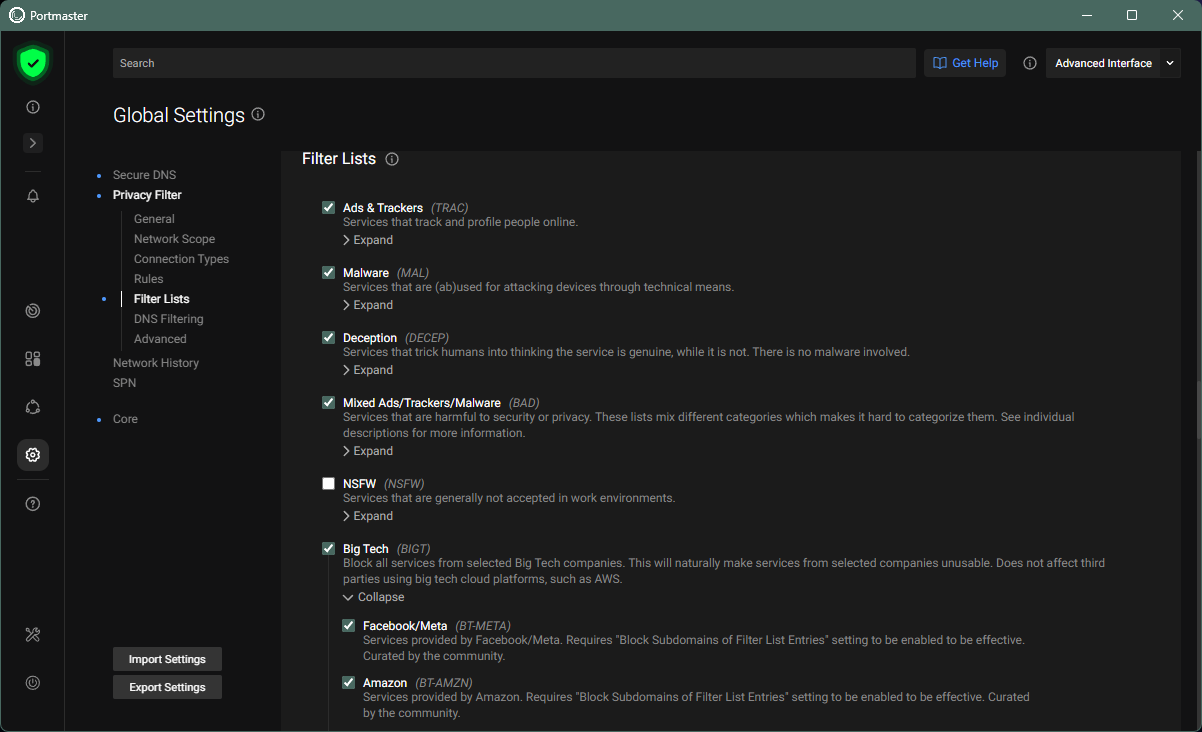
Task: Select the Filter Lists subsection
Action: click(x=161, y=299)
